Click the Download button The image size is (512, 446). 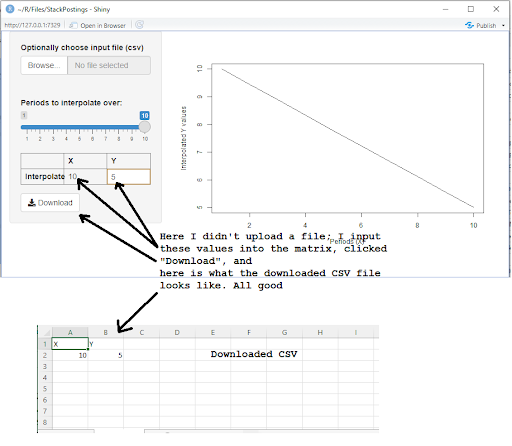click(50, 203)
